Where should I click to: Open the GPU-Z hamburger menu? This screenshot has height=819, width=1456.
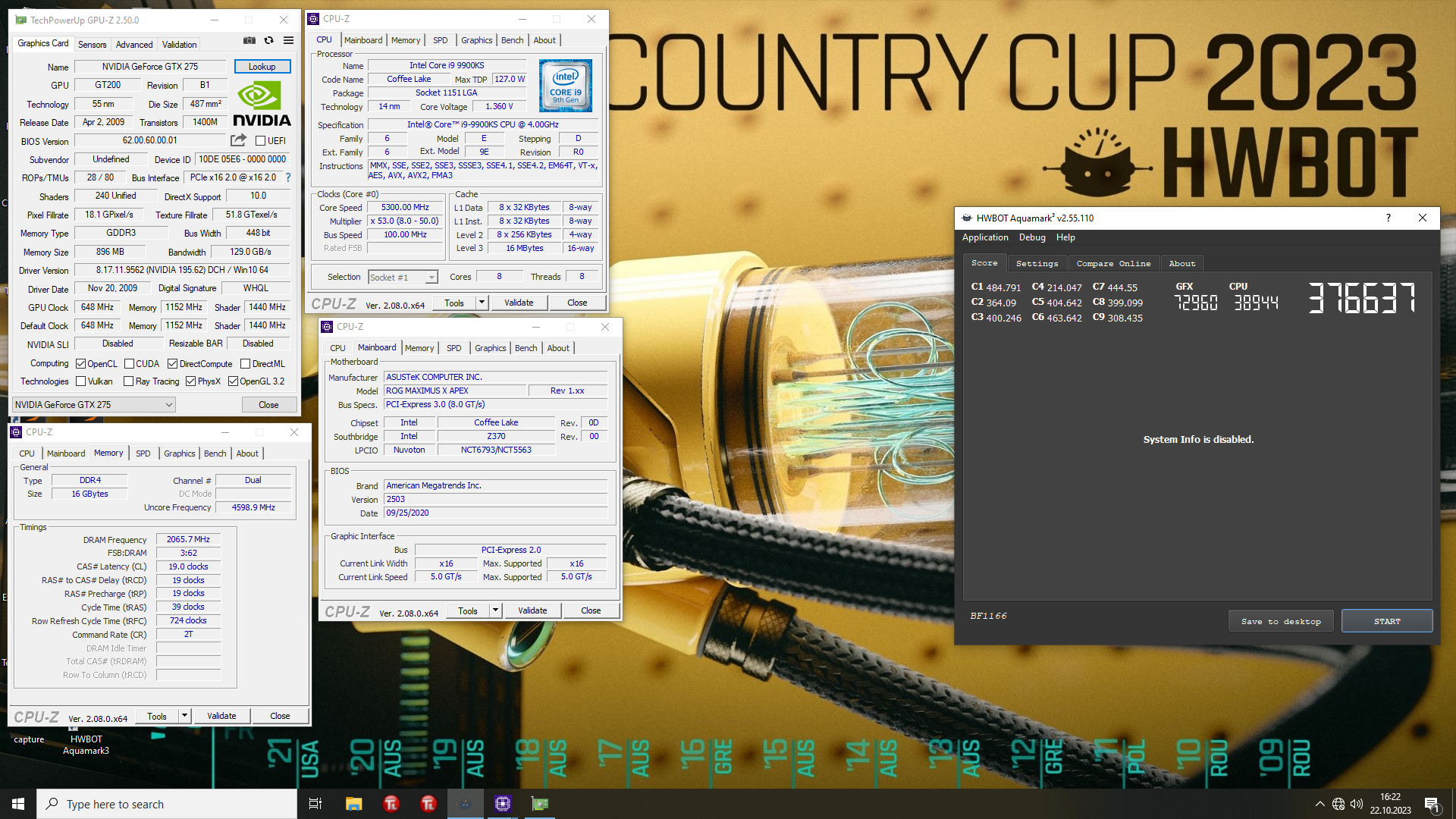[x=288, y=41]
